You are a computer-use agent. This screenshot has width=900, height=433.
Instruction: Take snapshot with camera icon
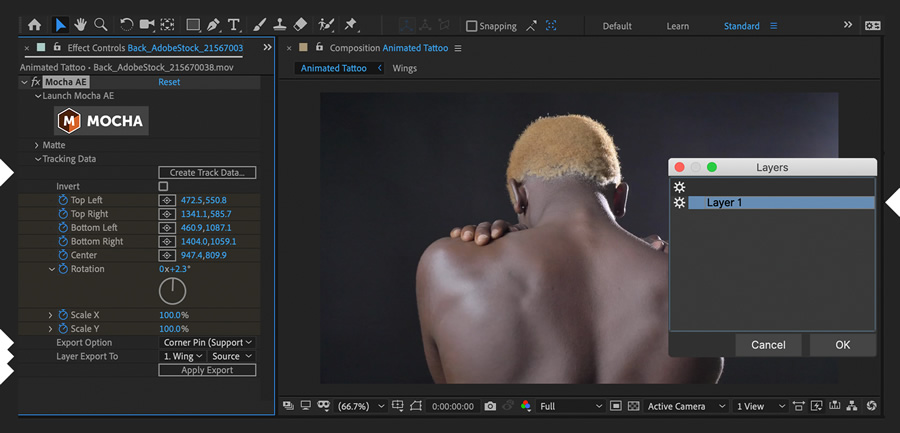point(490,407)
